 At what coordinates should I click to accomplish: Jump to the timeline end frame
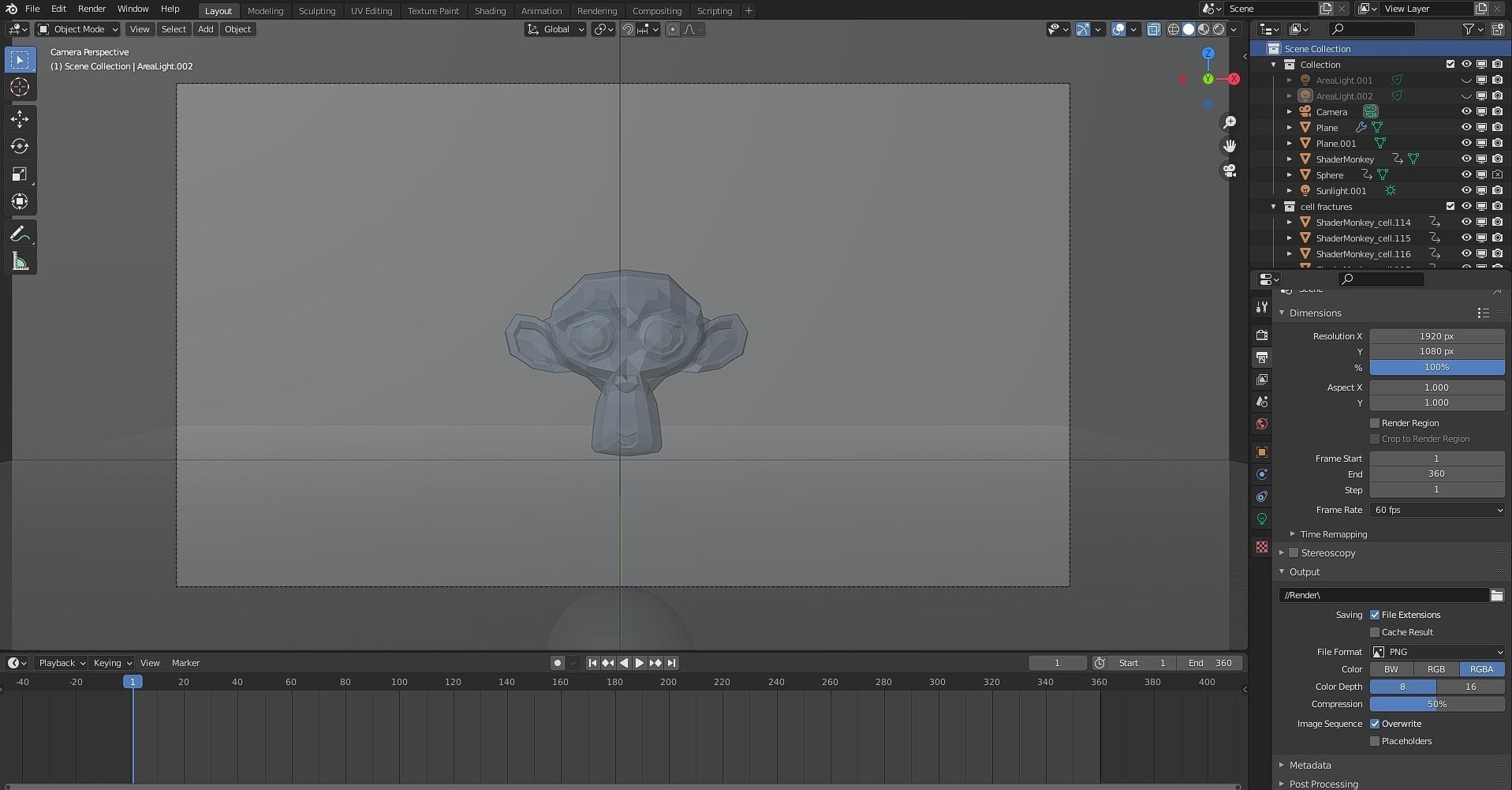(x=671, y=663)
